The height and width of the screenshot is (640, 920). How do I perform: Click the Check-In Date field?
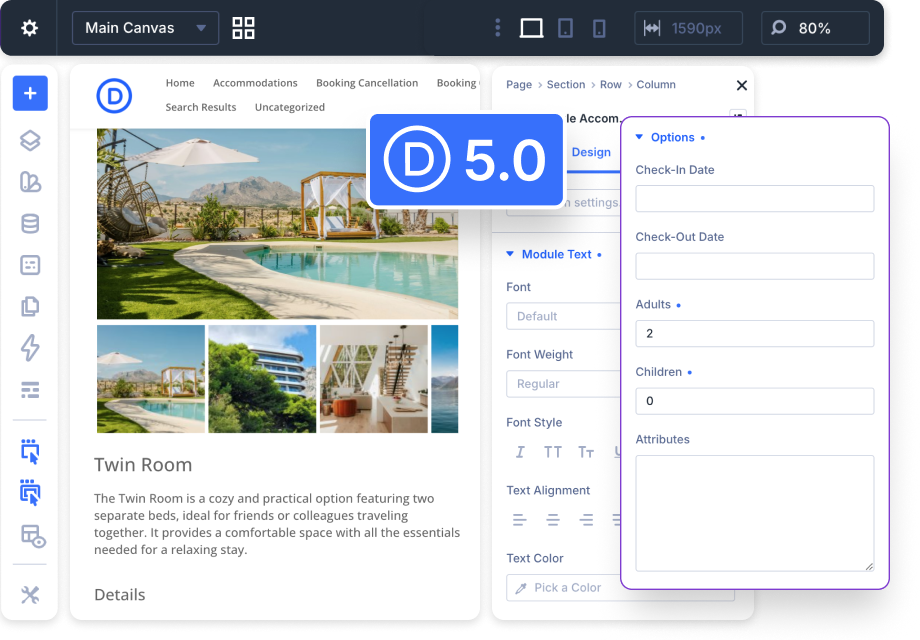click(x=755, y=199)
